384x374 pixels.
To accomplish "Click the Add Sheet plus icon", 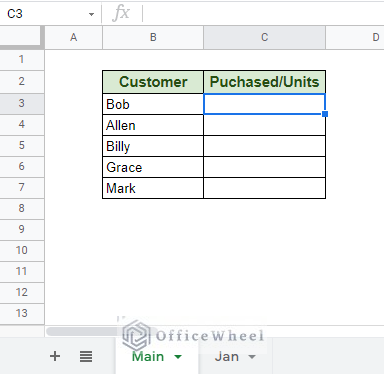I will coord(55,356).
